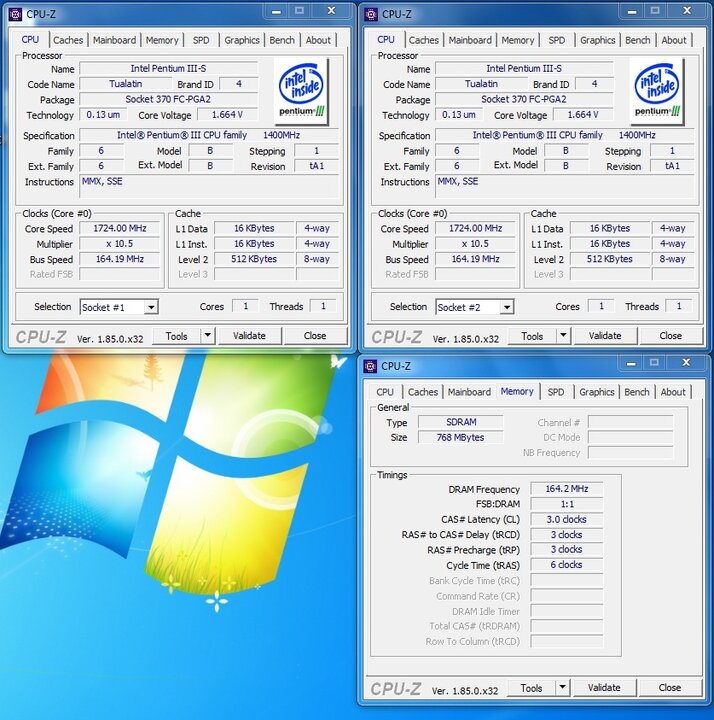The image size is (714, 720).
Task: Click the Specification field in the Socket #2 window
Action: tap(566, 135)
